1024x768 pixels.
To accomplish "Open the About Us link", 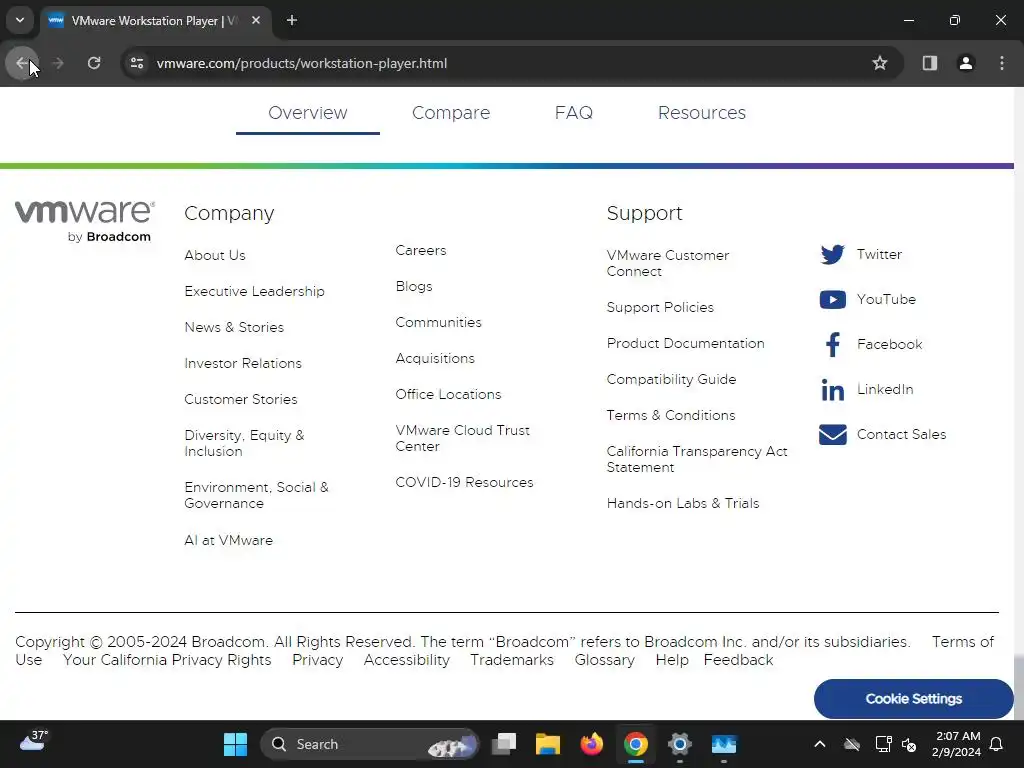I will click(215, 255).
